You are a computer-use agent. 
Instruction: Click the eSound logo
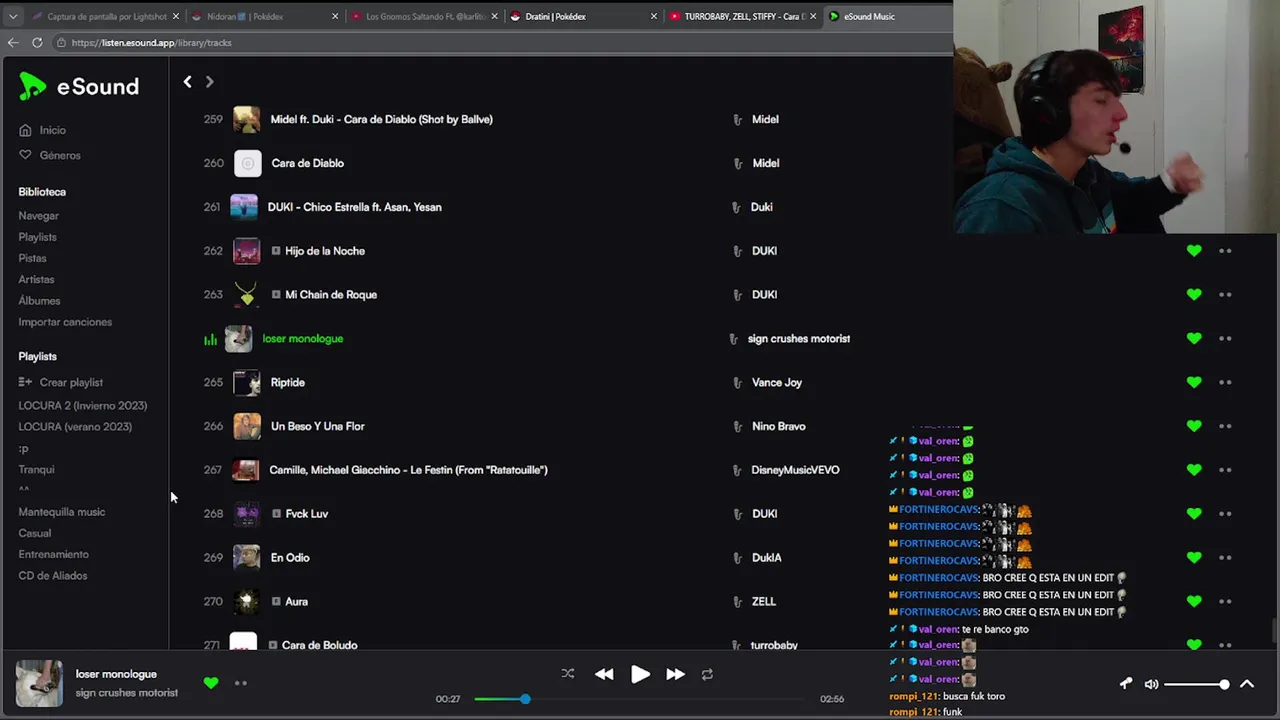point(79,86)
